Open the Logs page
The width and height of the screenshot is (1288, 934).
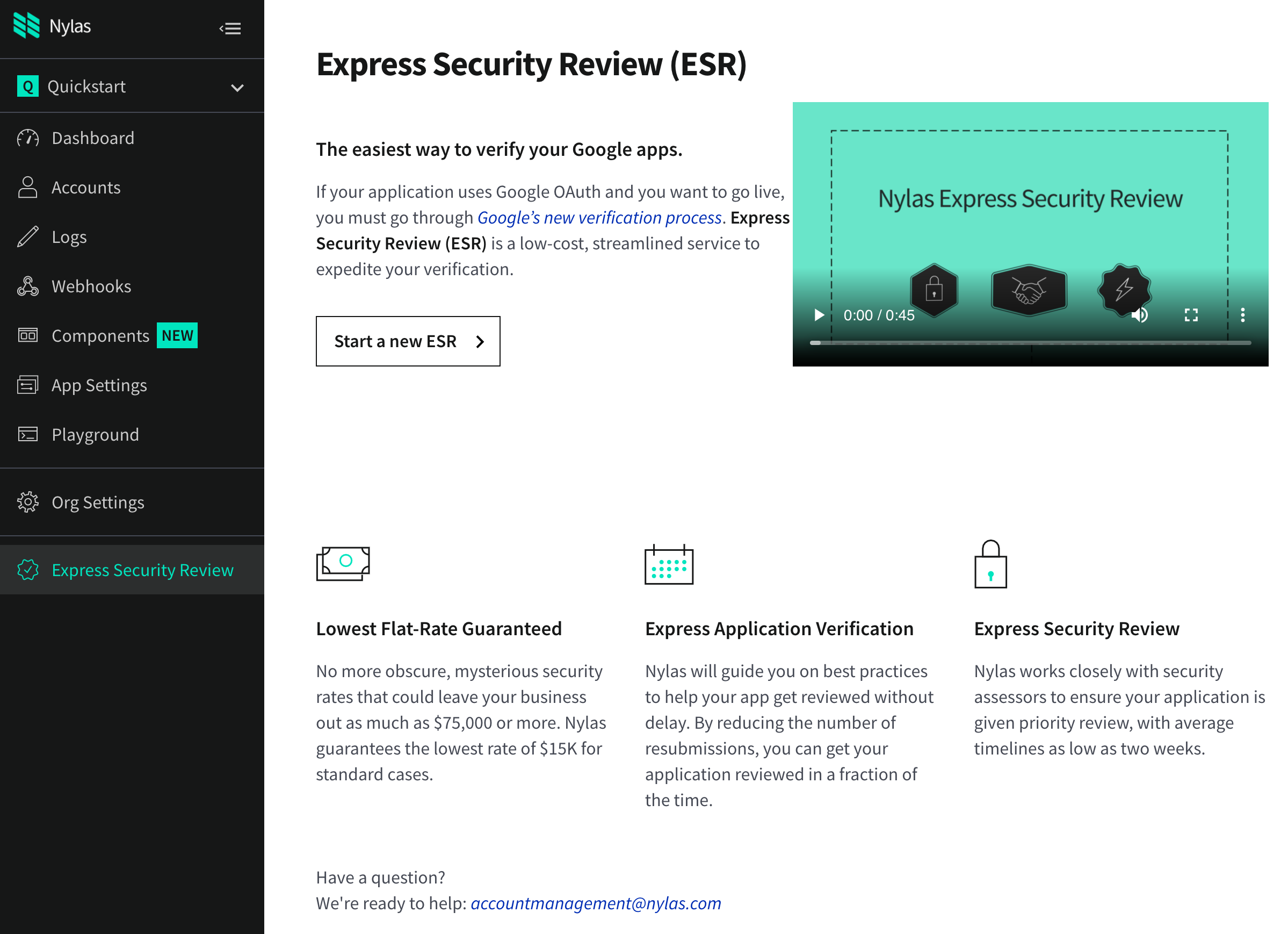pos(68,236)
